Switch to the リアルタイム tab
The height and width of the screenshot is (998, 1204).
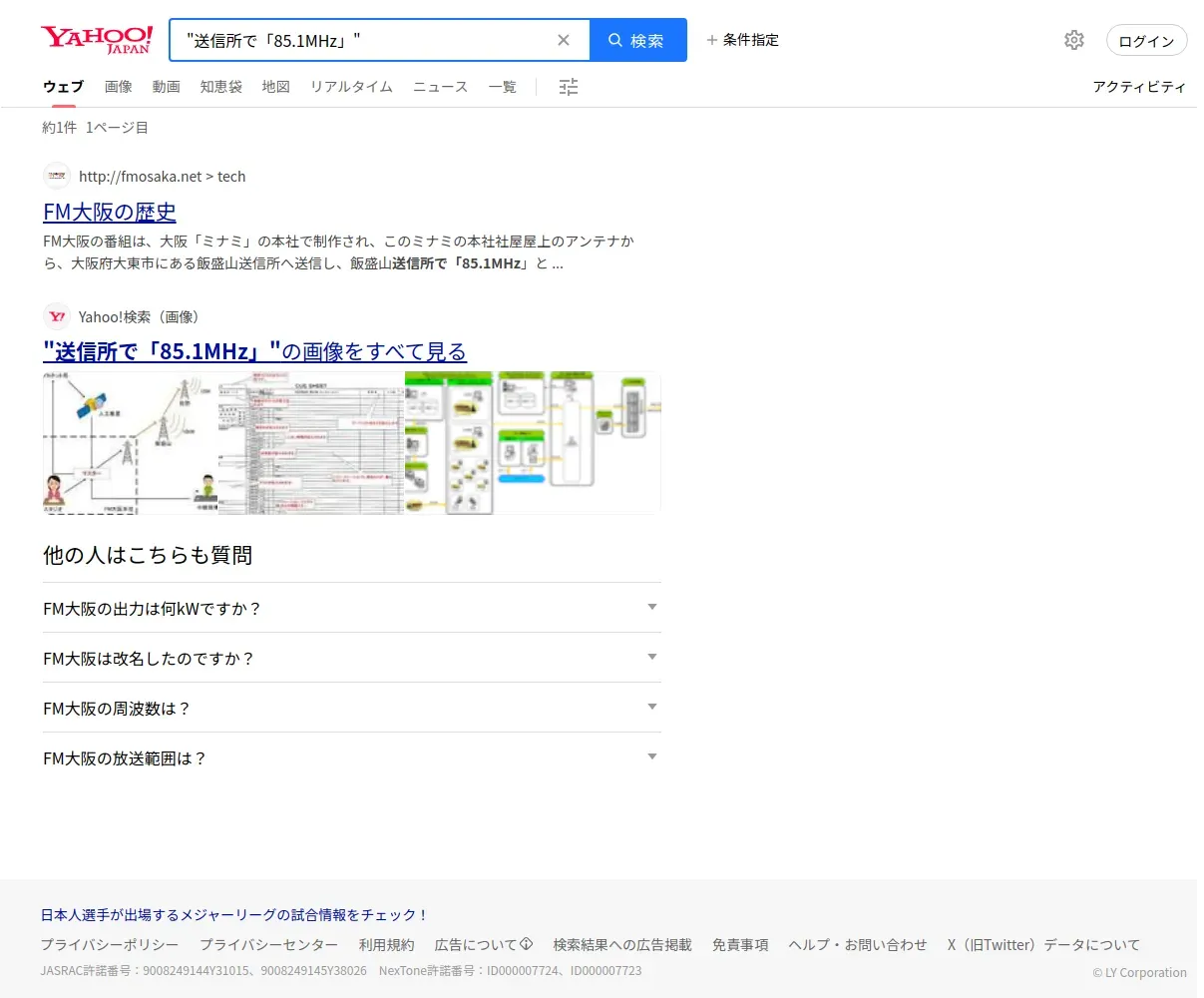coord(351,87)
